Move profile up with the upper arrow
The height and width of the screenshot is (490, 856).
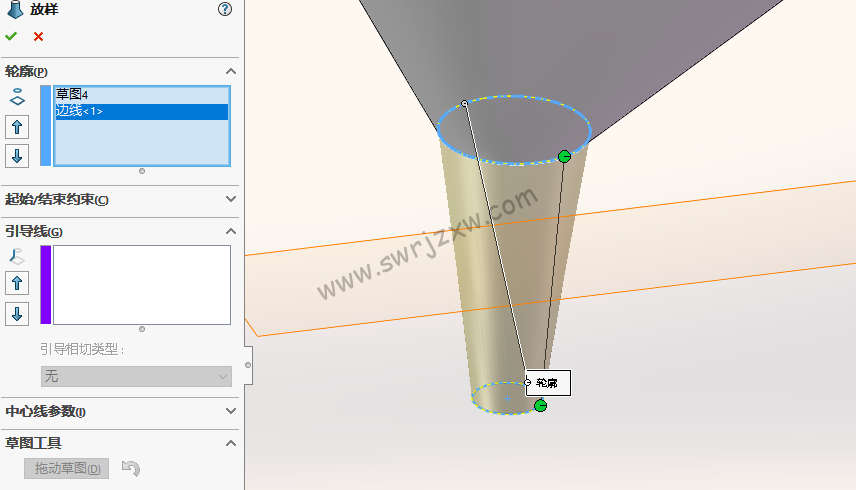click(x=17, y=127)
